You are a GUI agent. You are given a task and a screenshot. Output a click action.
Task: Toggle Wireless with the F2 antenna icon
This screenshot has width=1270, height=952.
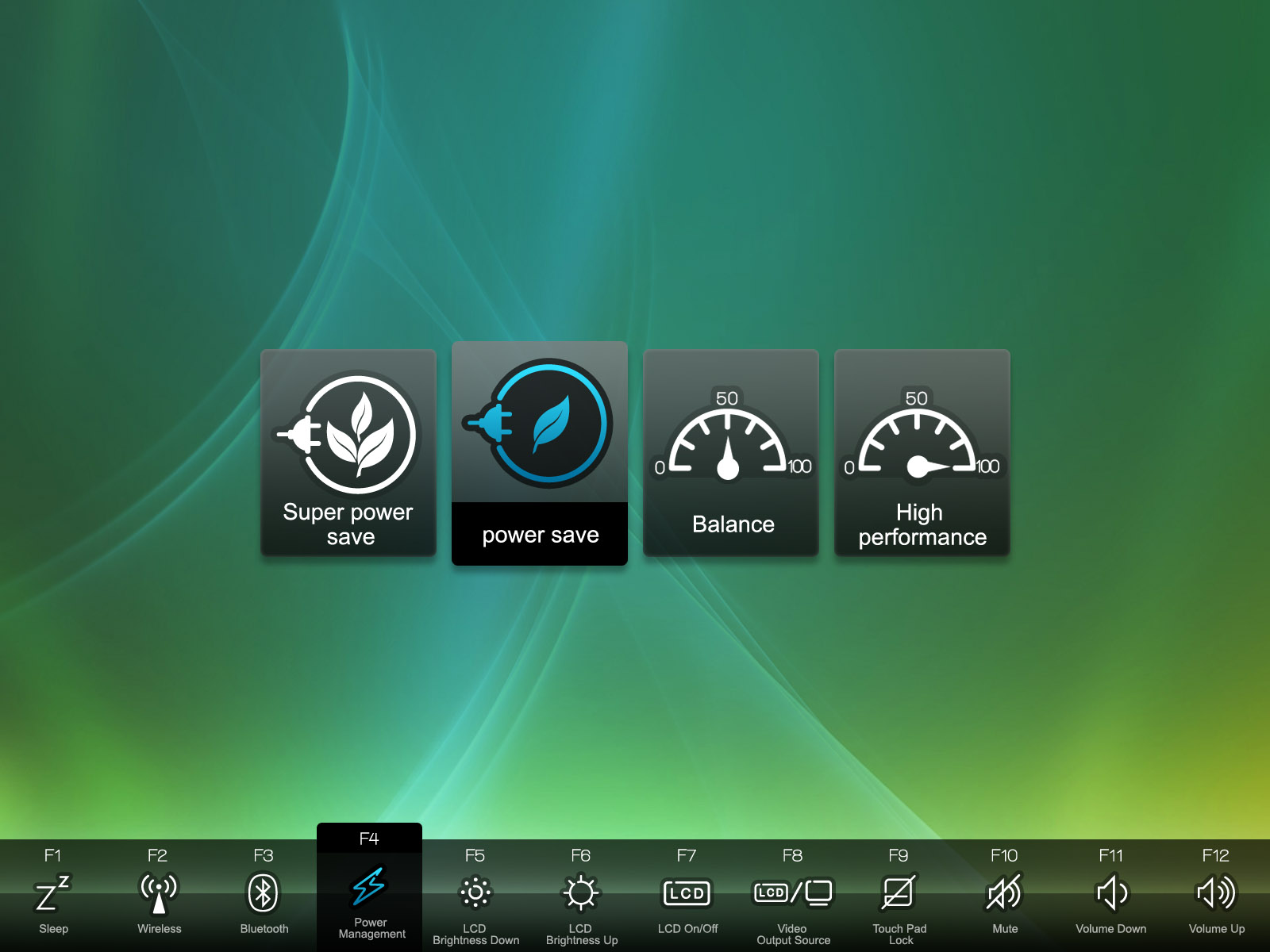159,893
